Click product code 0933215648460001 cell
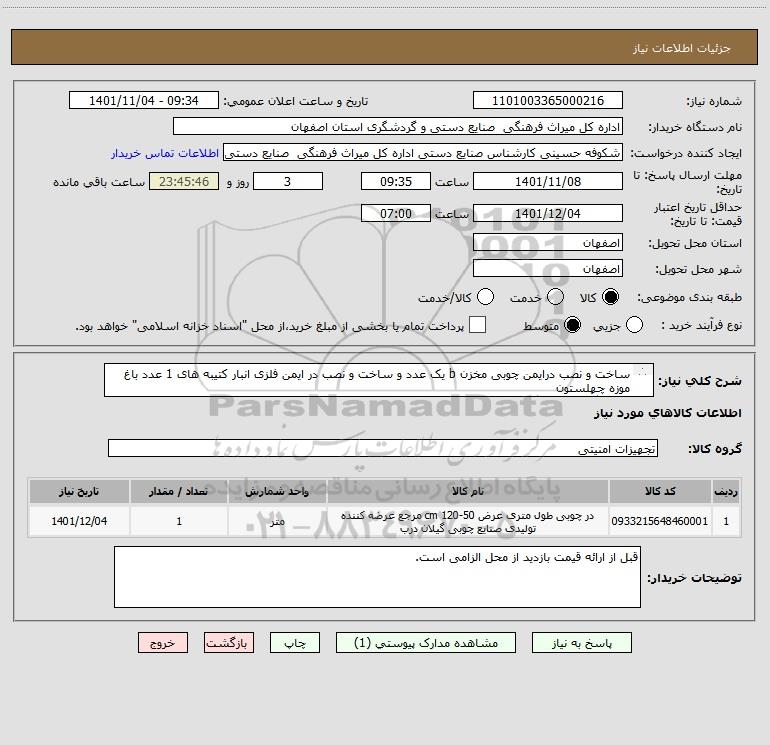Screen dimensions: 770x745 [660, 521]
